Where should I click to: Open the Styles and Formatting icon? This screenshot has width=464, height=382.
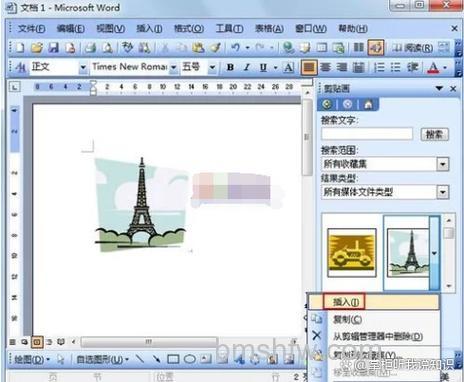click(x=21, y=68)
